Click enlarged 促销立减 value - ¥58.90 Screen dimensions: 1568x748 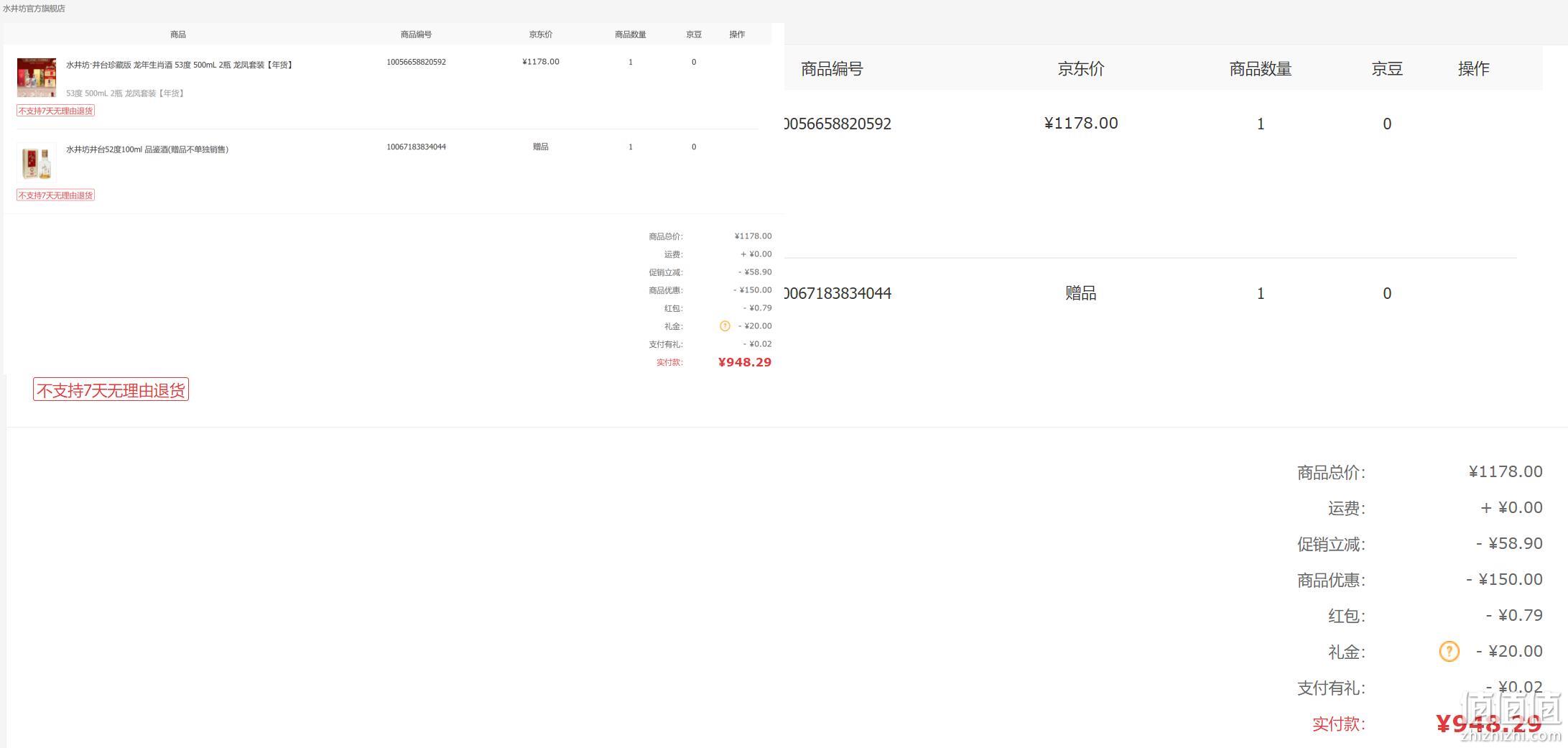tap(1509, 543)
